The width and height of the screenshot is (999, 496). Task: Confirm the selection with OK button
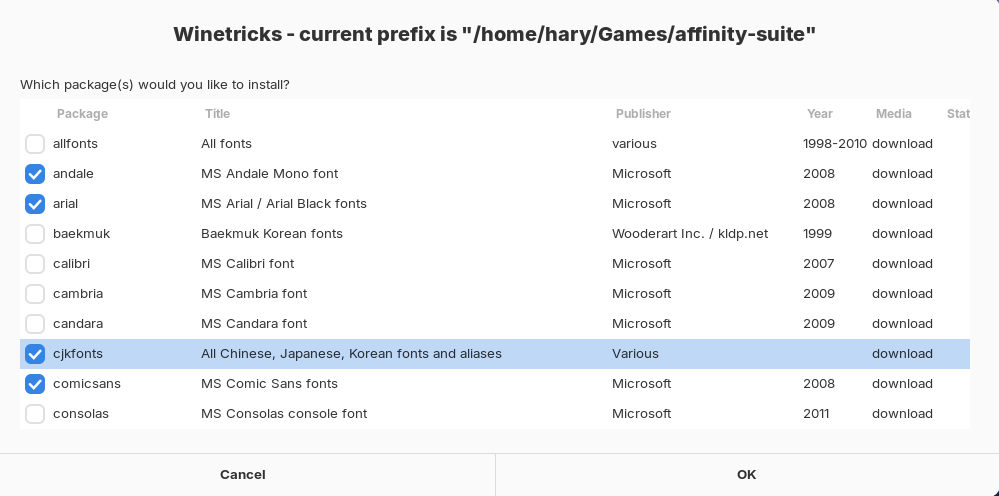[x=747, y=475]
